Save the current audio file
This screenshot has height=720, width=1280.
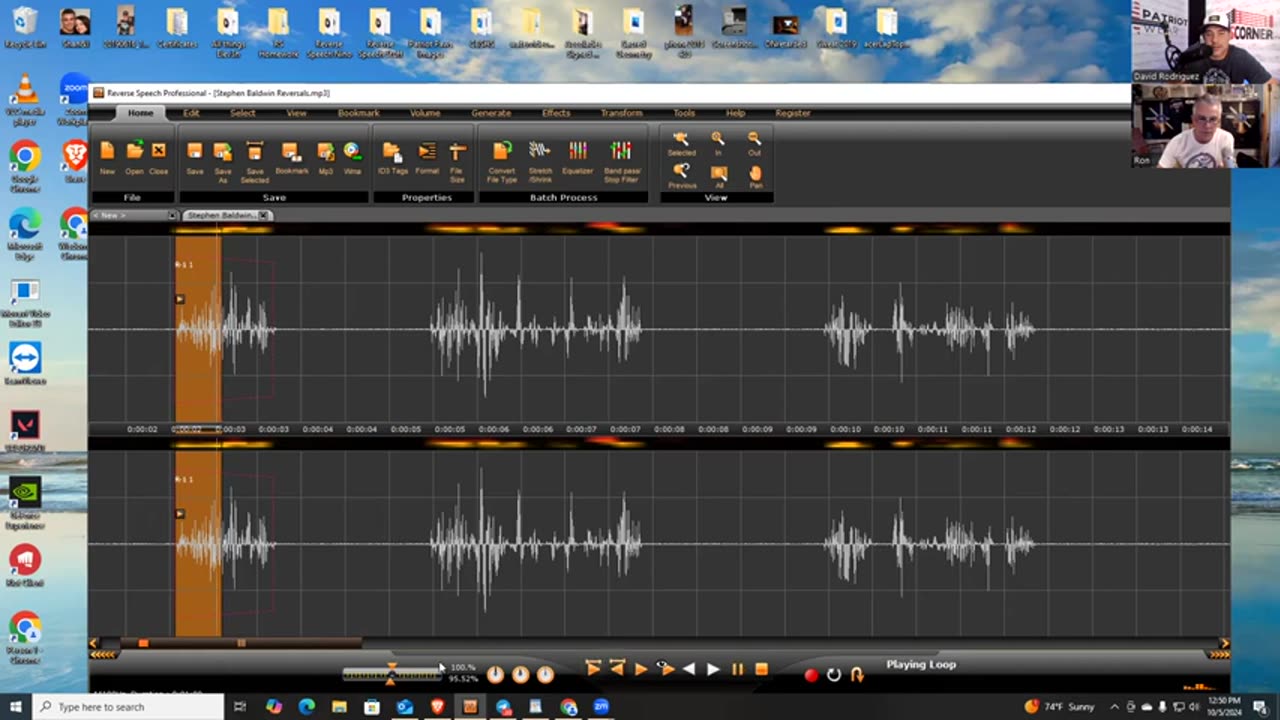(x=195, y=158)
